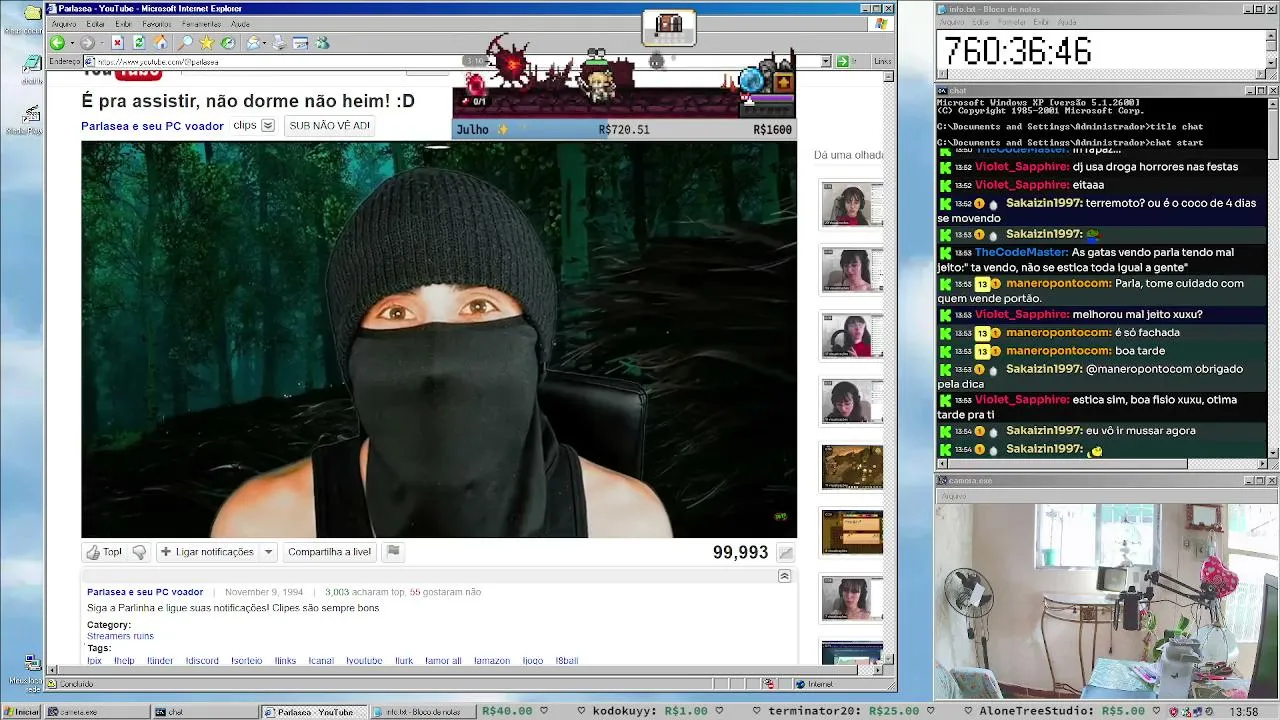1280x720 pixels.
Task: Print the page with the printer icon
Action: click(279, 43)
